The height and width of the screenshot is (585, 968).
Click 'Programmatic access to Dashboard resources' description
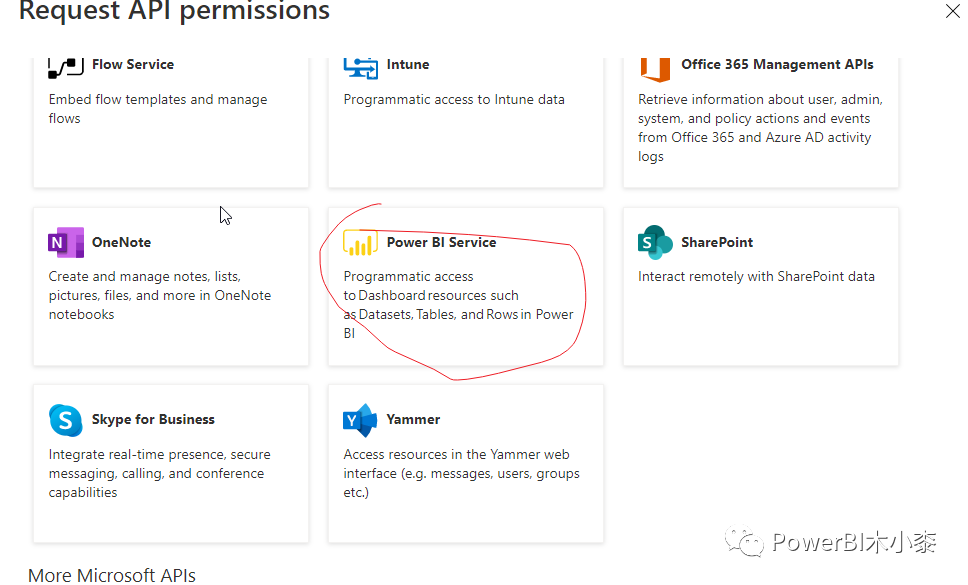click(x=458, y=305)
